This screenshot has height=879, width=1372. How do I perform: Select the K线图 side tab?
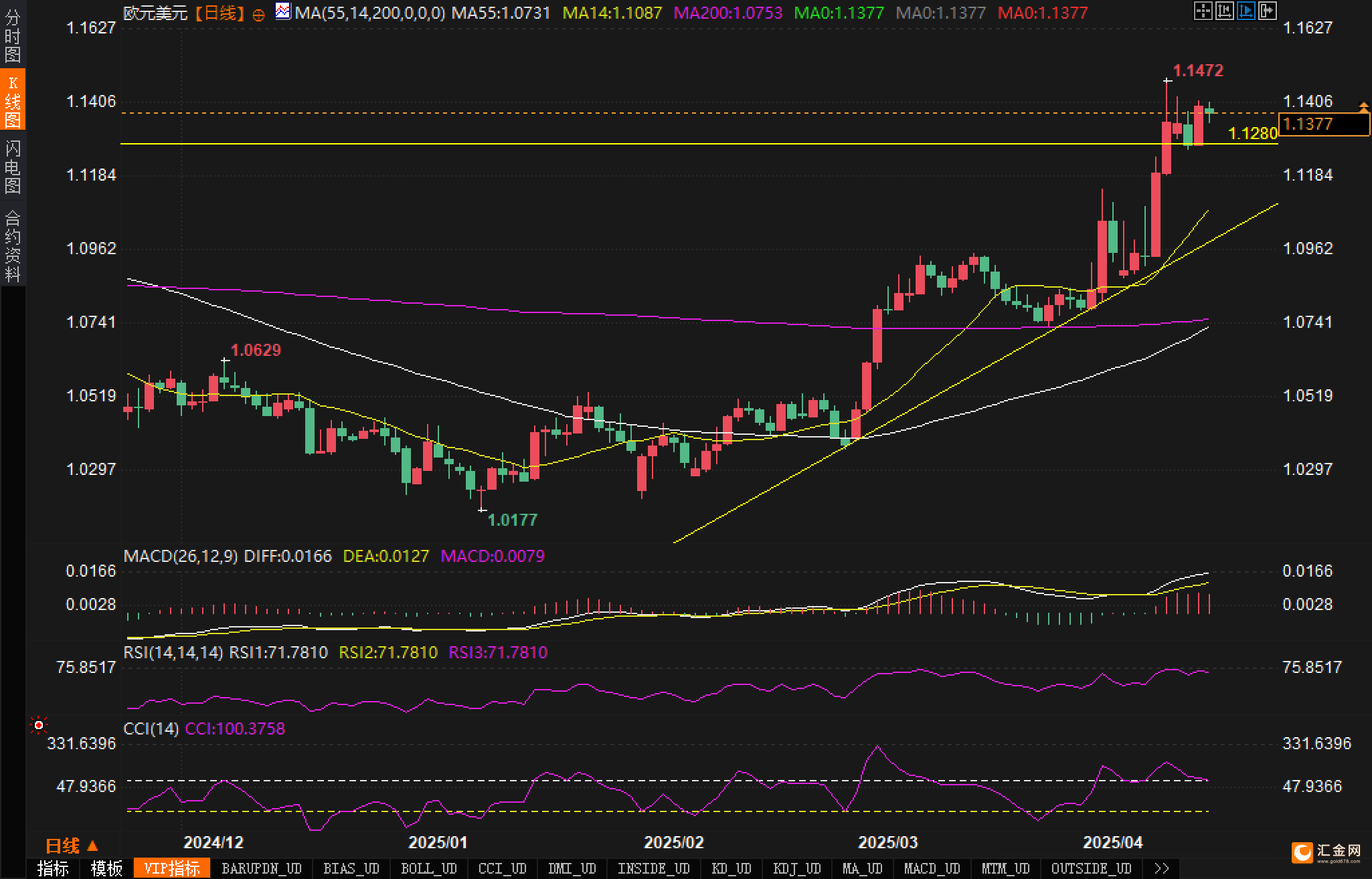pyautogui.click(x=13, y=100)
